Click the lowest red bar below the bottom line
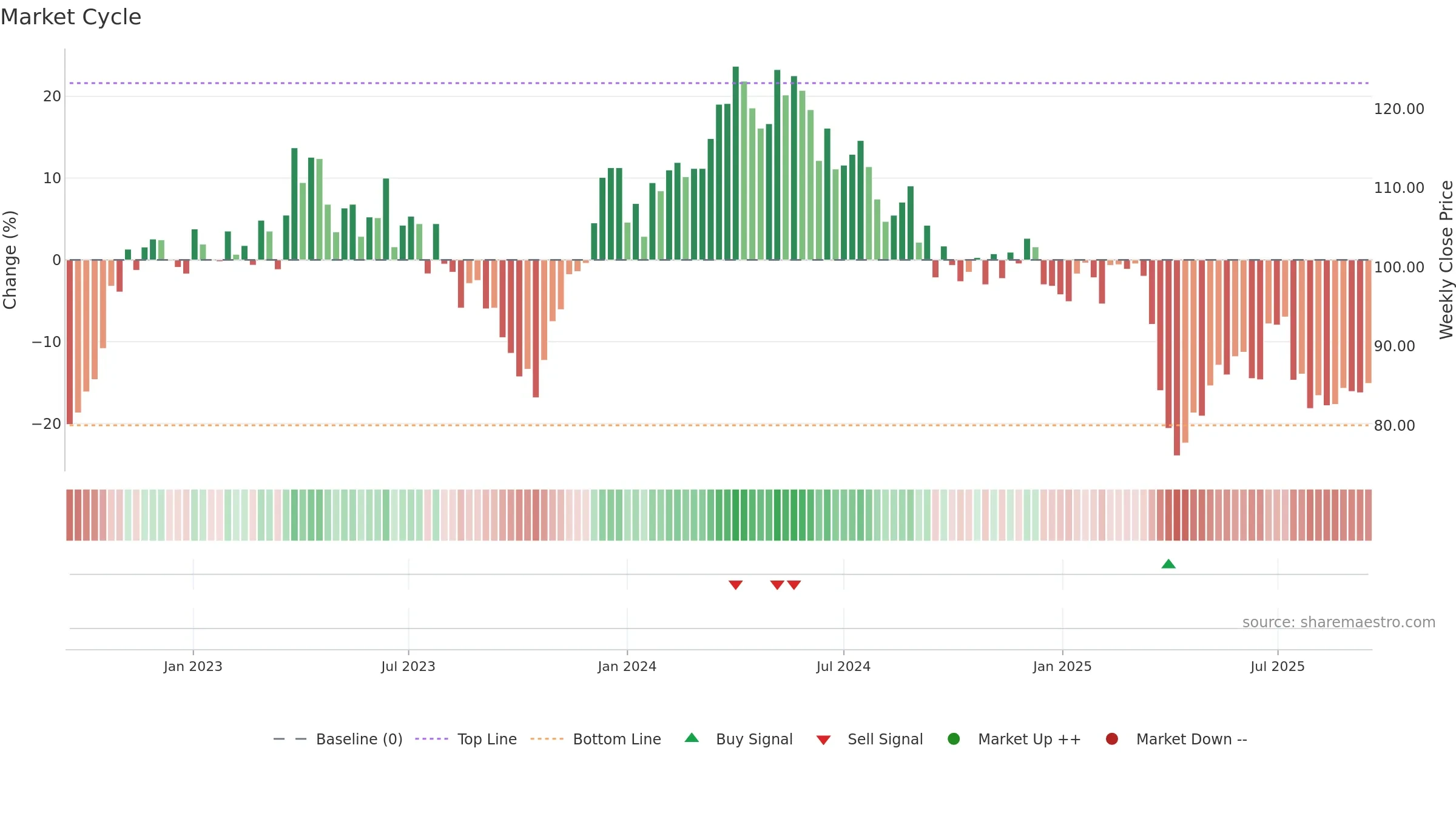Screen dimensions: 1456x819 tap(1177, 357)
